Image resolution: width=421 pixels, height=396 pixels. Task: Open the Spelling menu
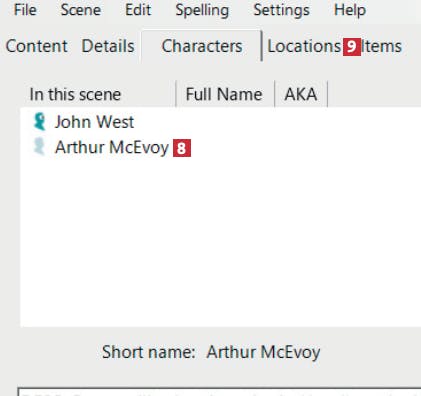[202, 10]
